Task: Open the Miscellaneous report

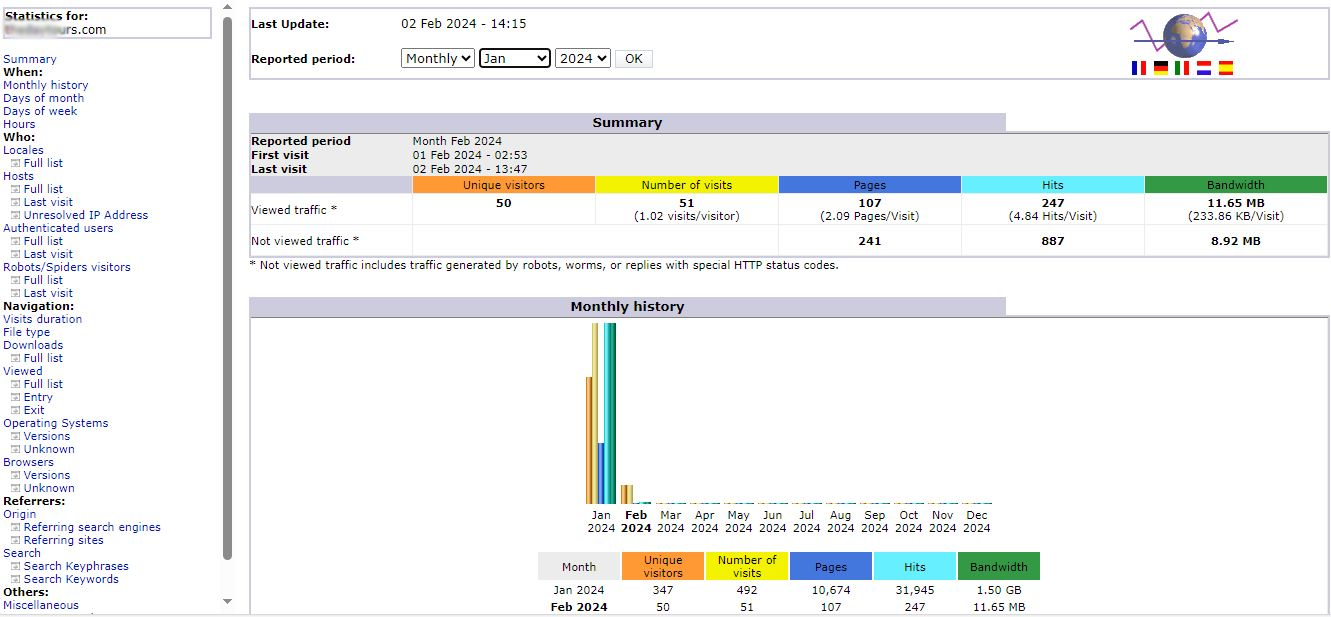Action: coord(41,605)
